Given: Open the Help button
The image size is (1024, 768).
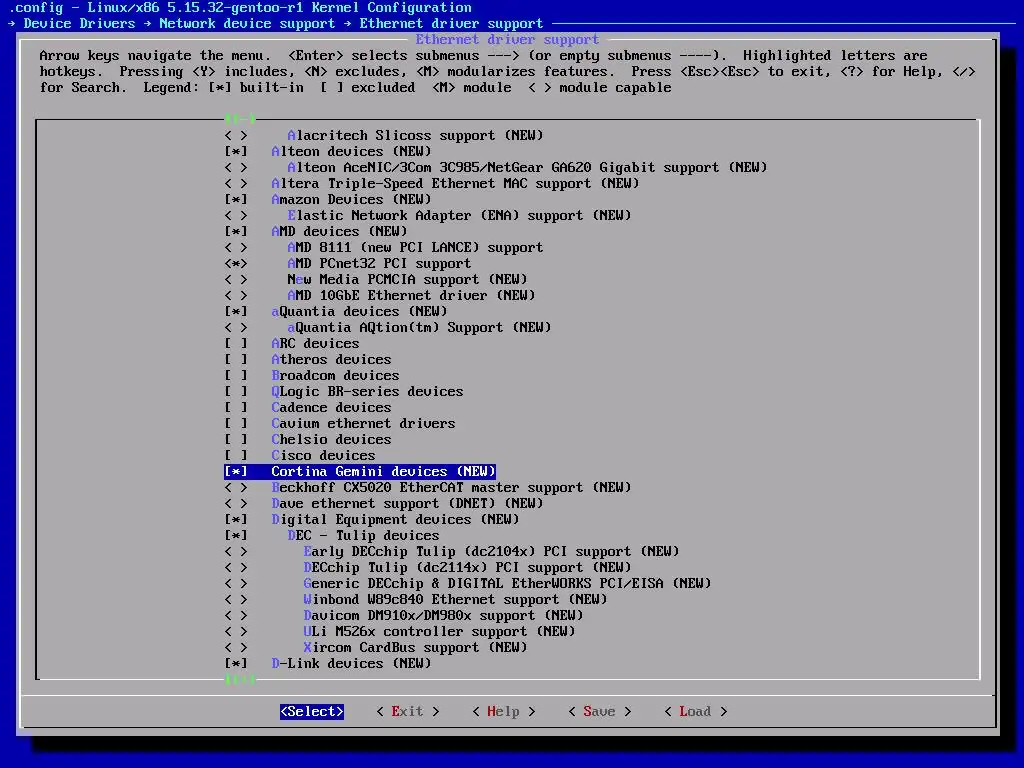Looking at the screenshot, I should (504, 711).
